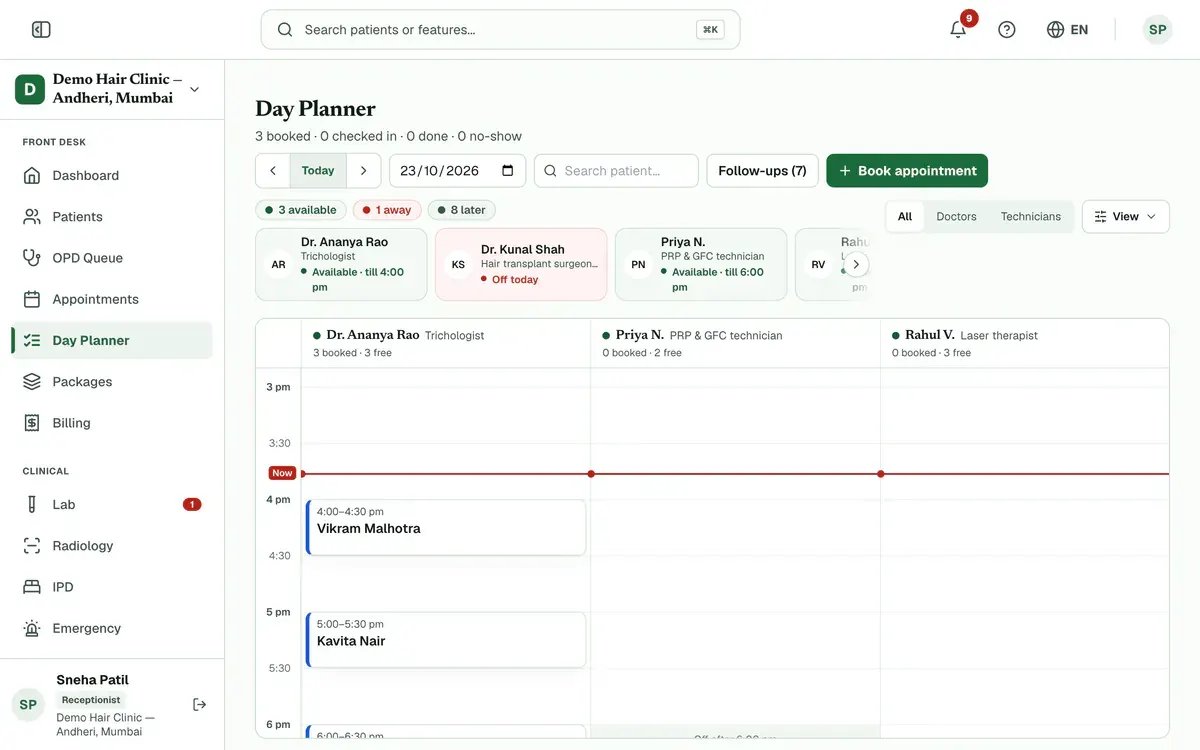This screenshot has height=750, width=1200.
Task: Open Appointments in the sidebar
Action: (x=112, y=299)
